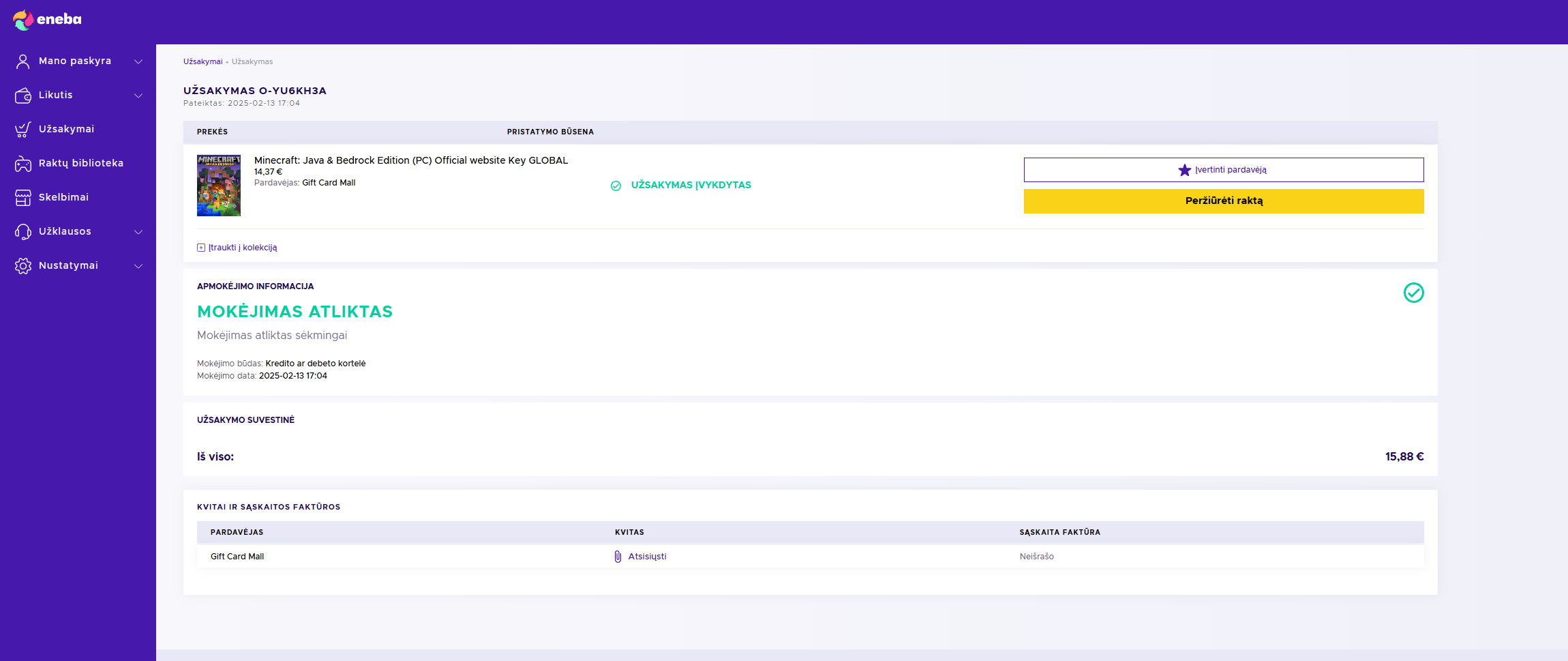Click the star icon in Įvertinti pardavėją

coord(1185,170)
